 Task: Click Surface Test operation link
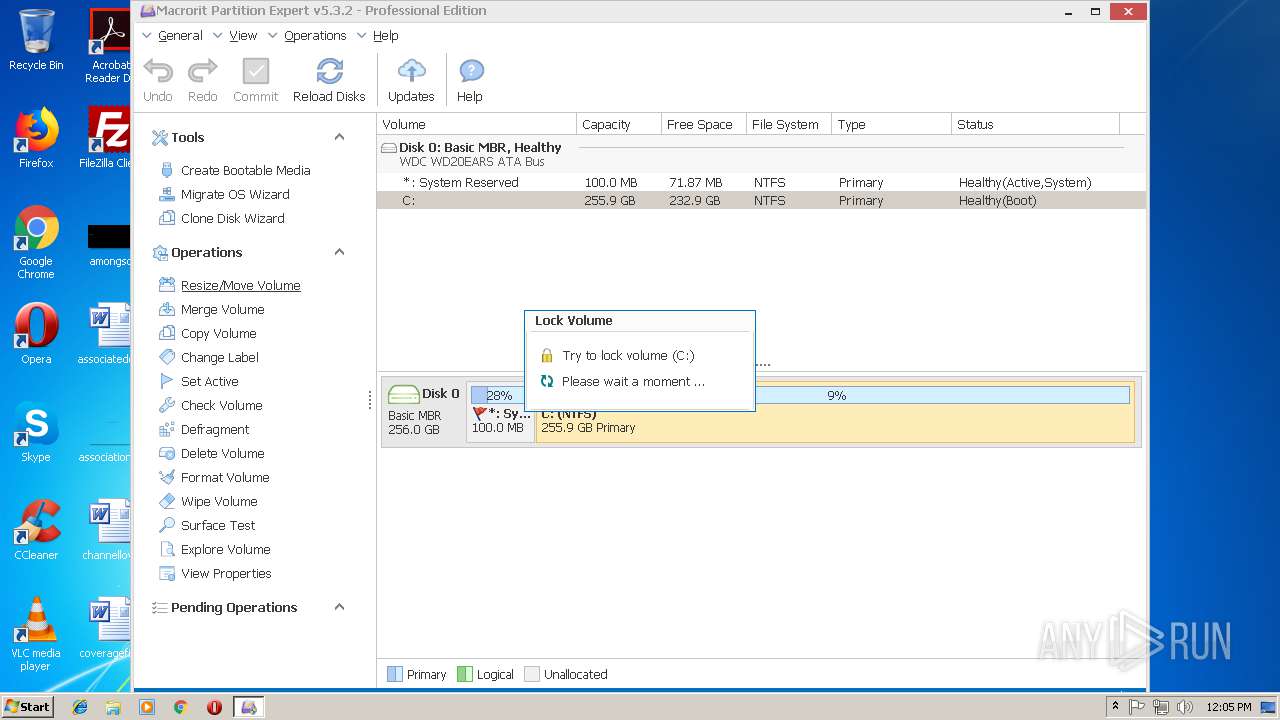[218, 525]
